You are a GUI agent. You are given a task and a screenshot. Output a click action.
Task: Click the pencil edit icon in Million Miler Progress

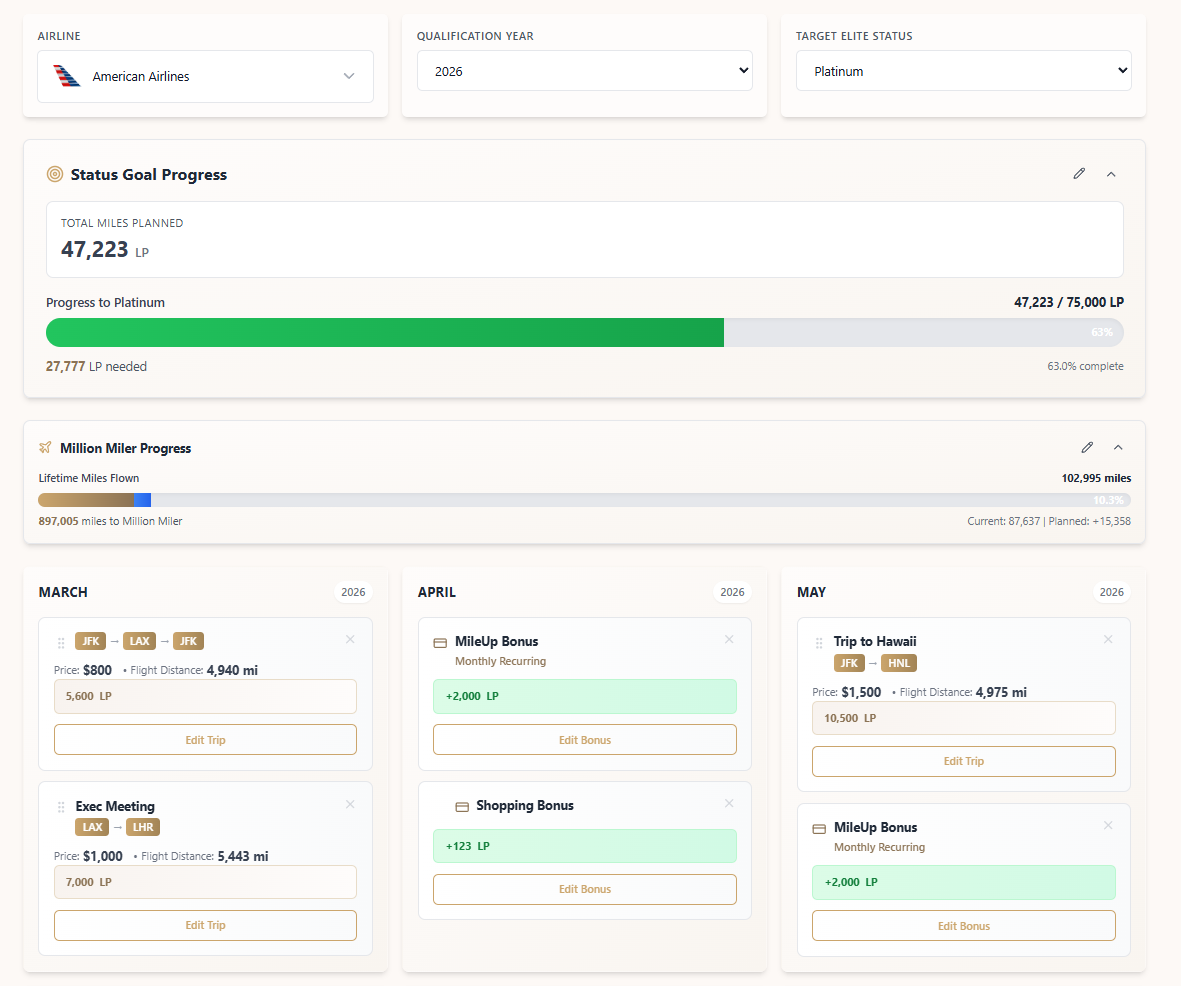coord(1087,448)
